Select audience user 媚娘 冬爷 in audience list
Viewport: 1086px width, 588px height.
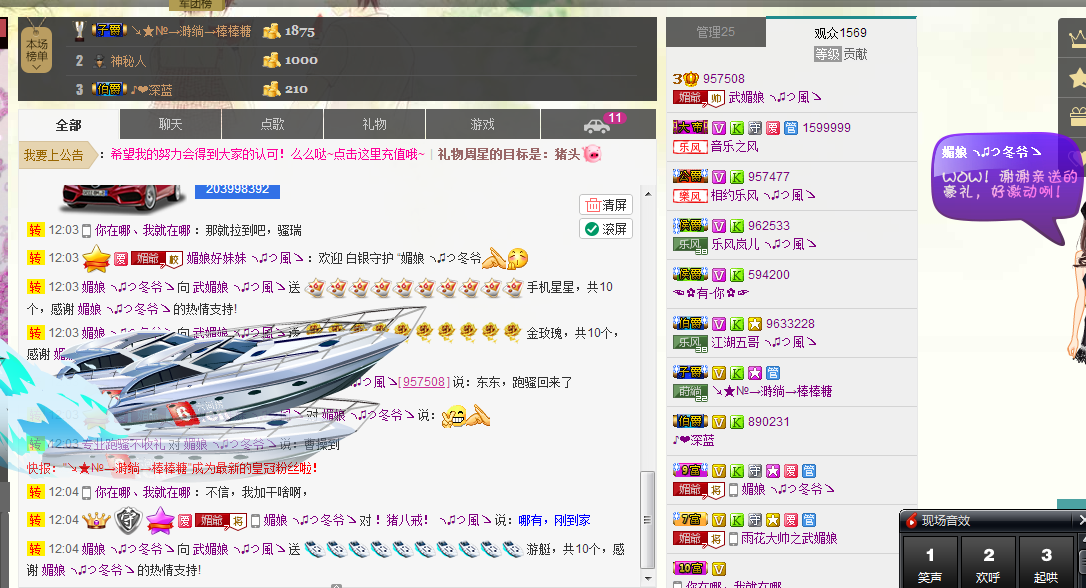[792, 480]
